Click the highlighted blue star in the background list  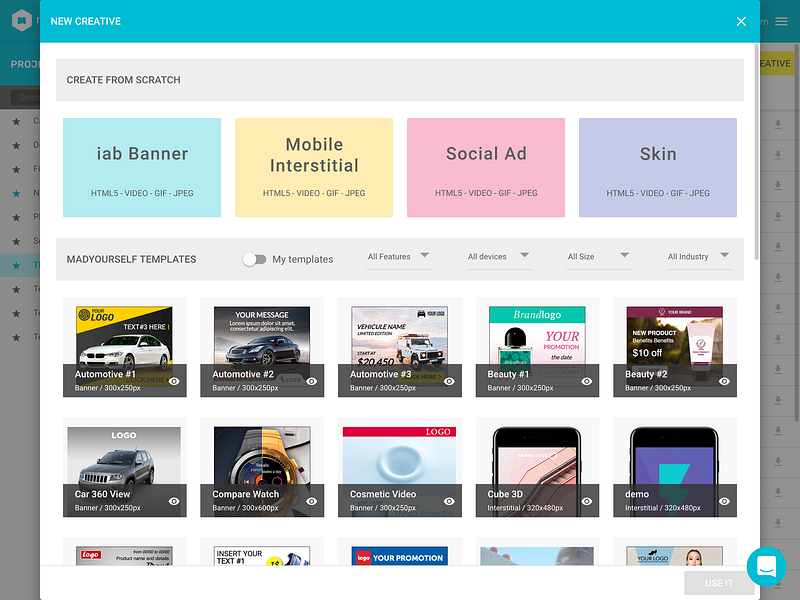click(16, 193)
